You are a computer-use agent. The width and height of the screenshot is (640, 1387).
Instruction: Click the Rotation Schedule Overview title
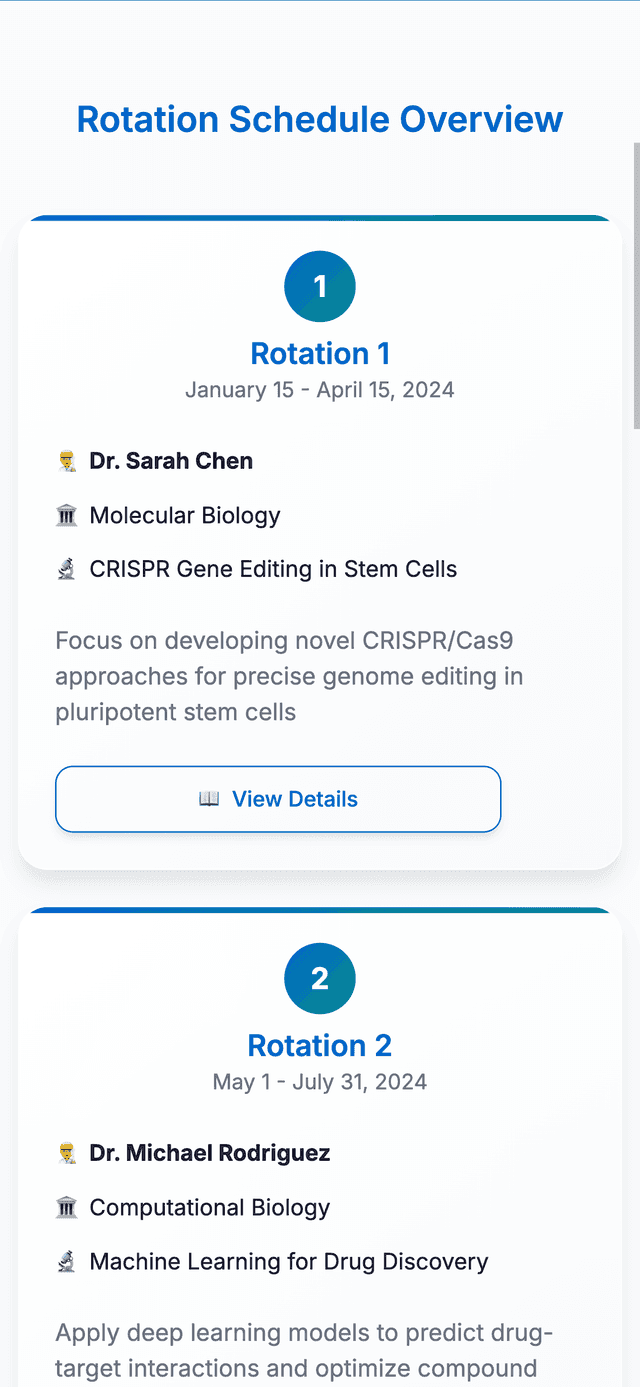(x=320, y=119)
